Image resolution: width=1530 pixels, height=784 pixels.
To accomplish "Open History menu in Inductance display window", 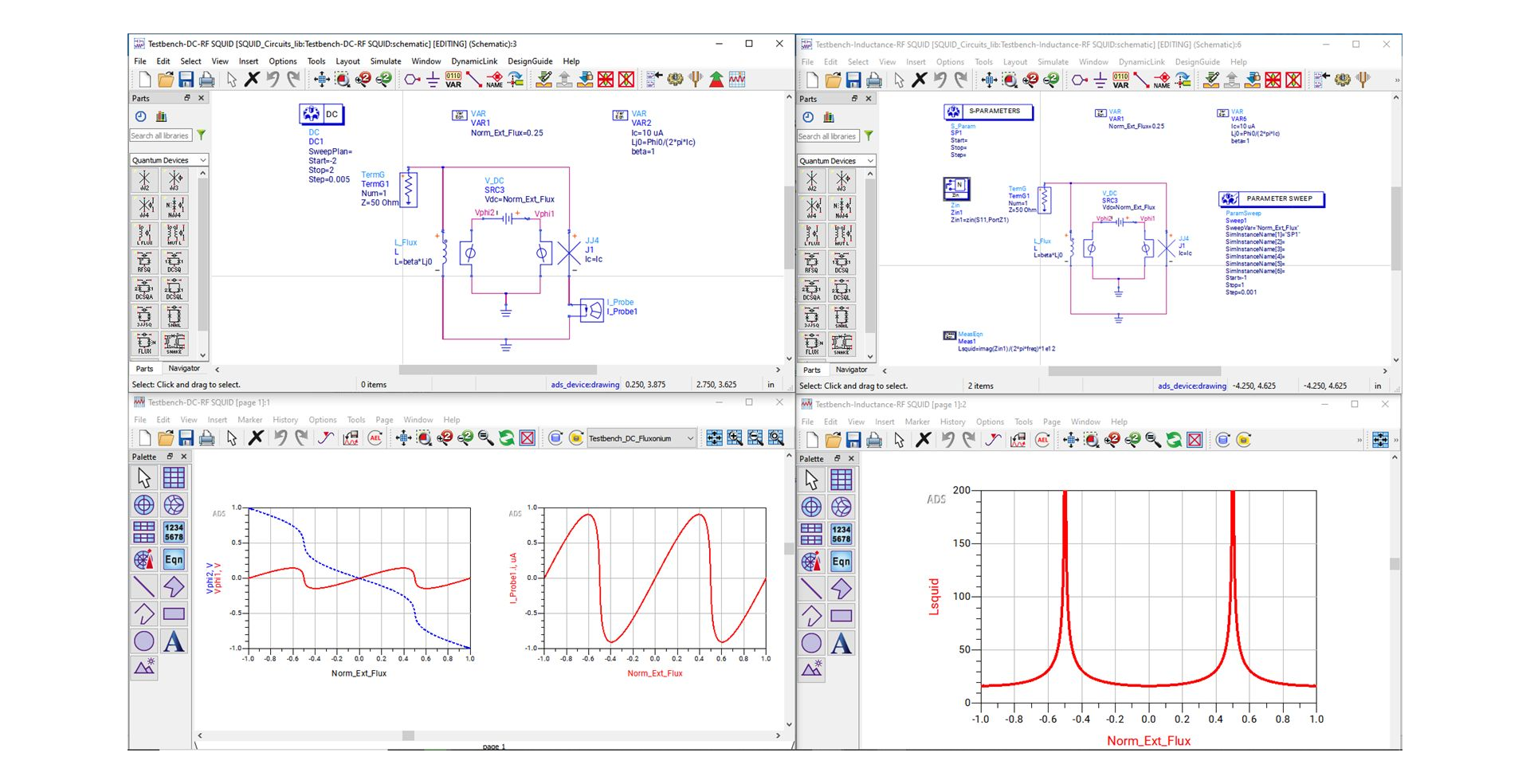I will click(x=952, y=422).
